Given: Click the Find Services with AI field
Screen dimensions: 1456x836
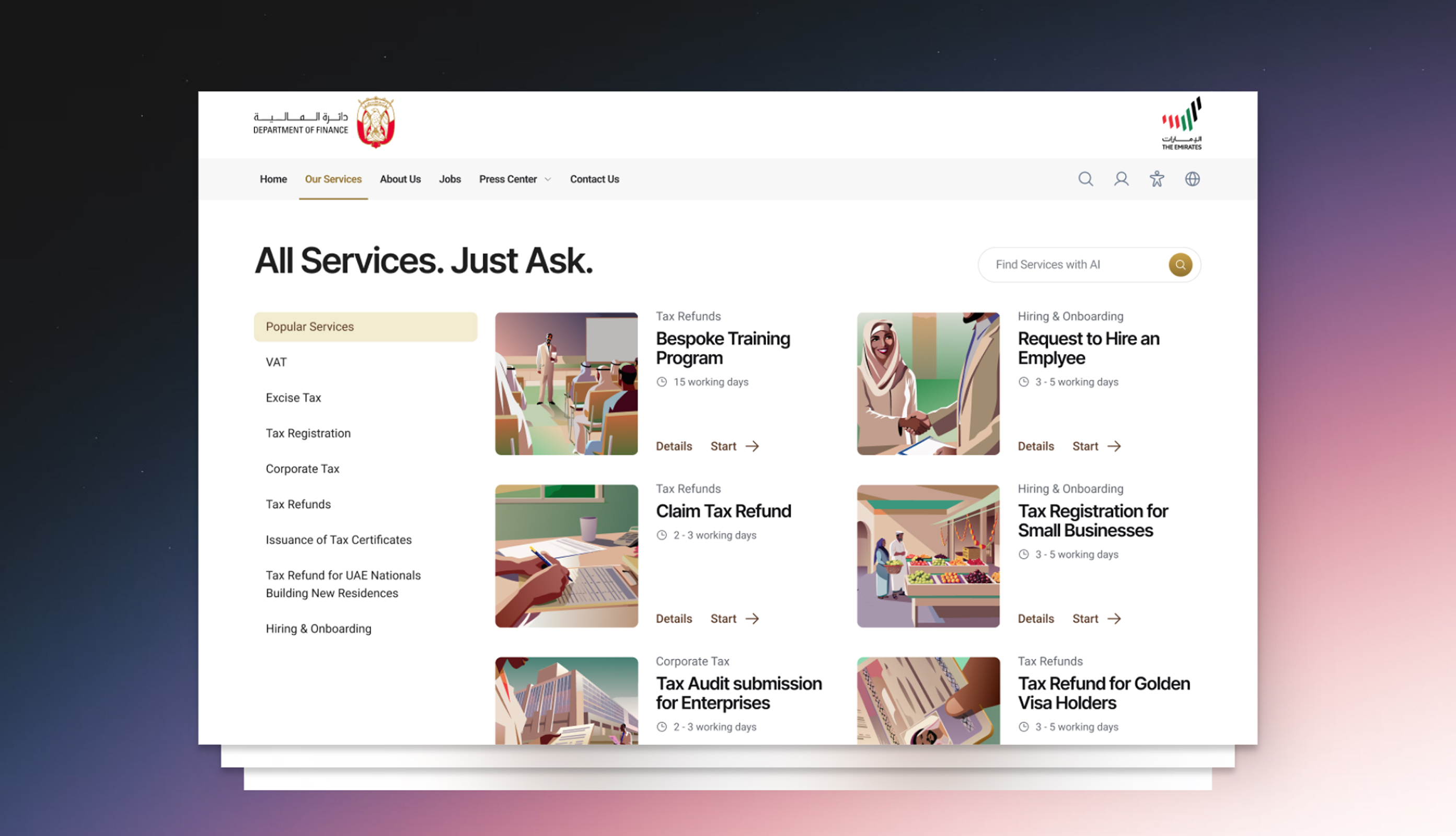Looking at the screenshot, I should tap(1073, 265).
